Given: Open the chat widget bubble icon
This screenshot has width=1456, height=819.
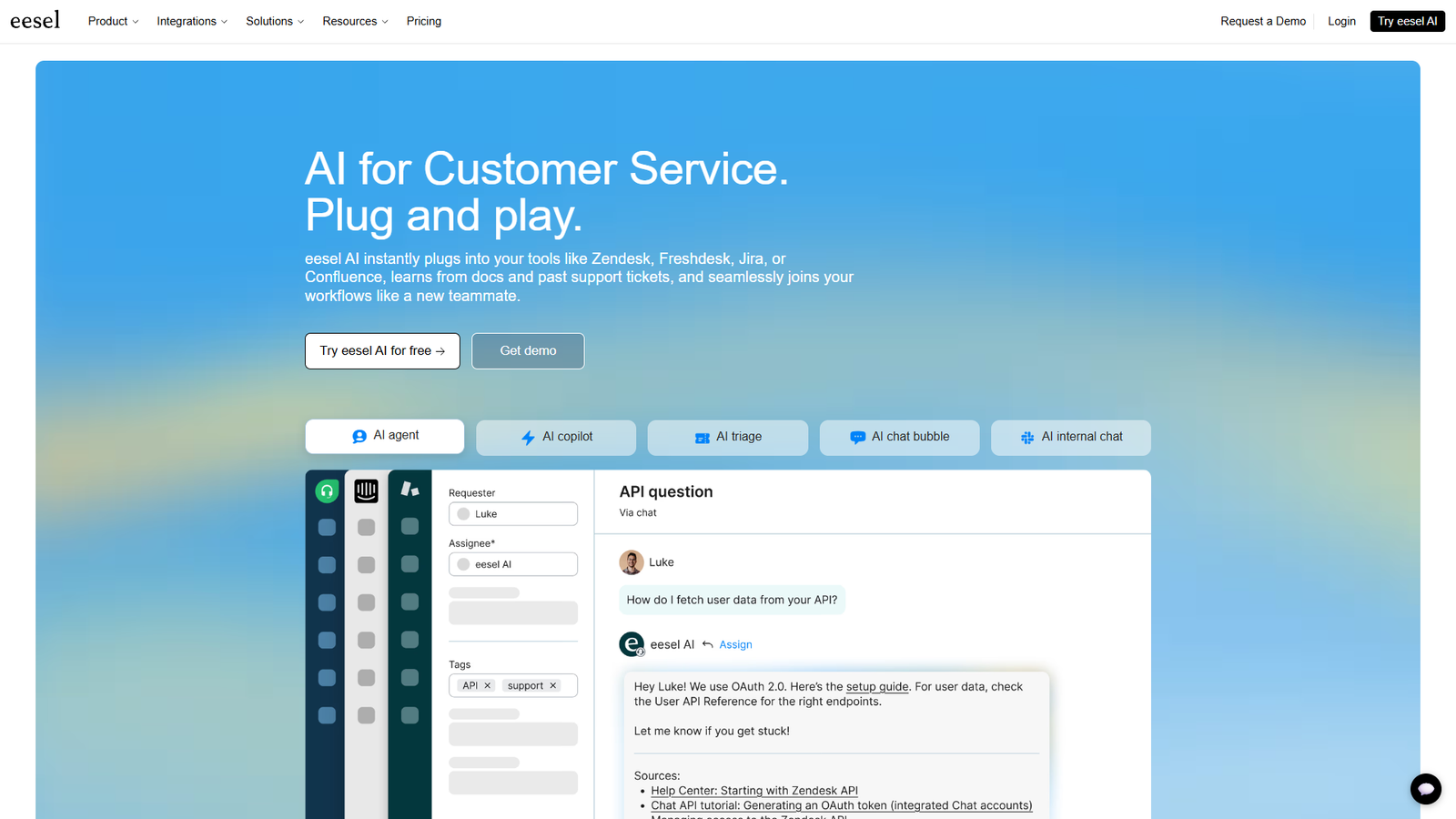Looking at the screenshot, I should click(1426, 789).
